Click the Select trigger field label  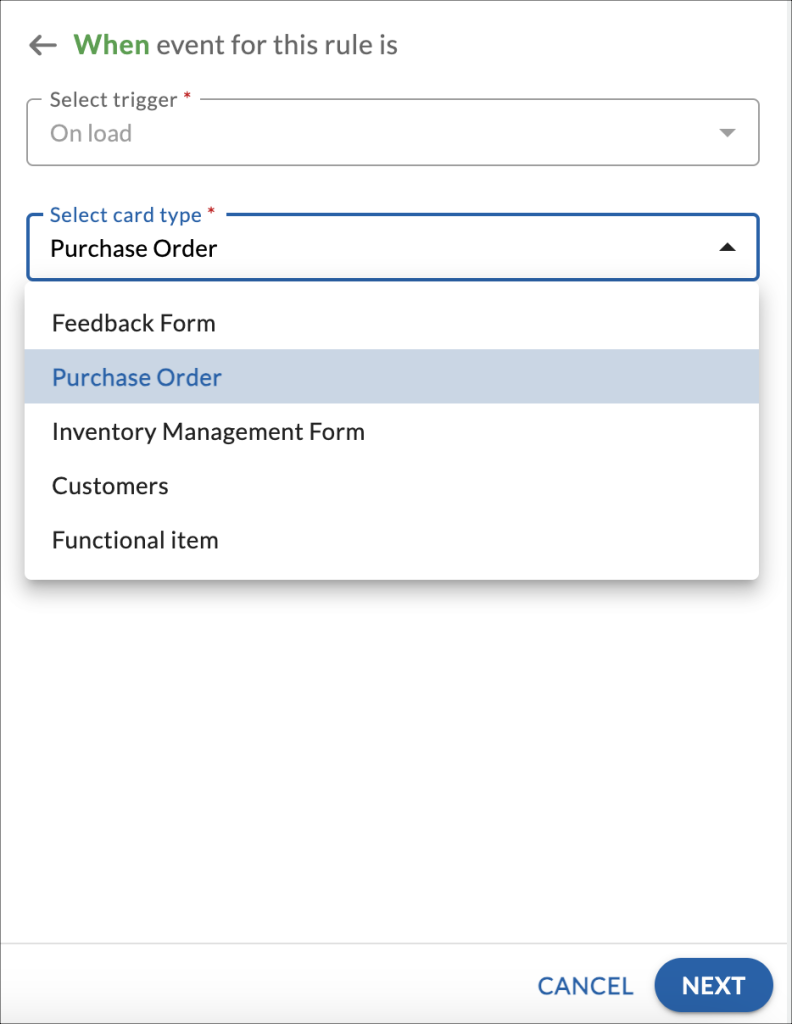pos(113,100)
